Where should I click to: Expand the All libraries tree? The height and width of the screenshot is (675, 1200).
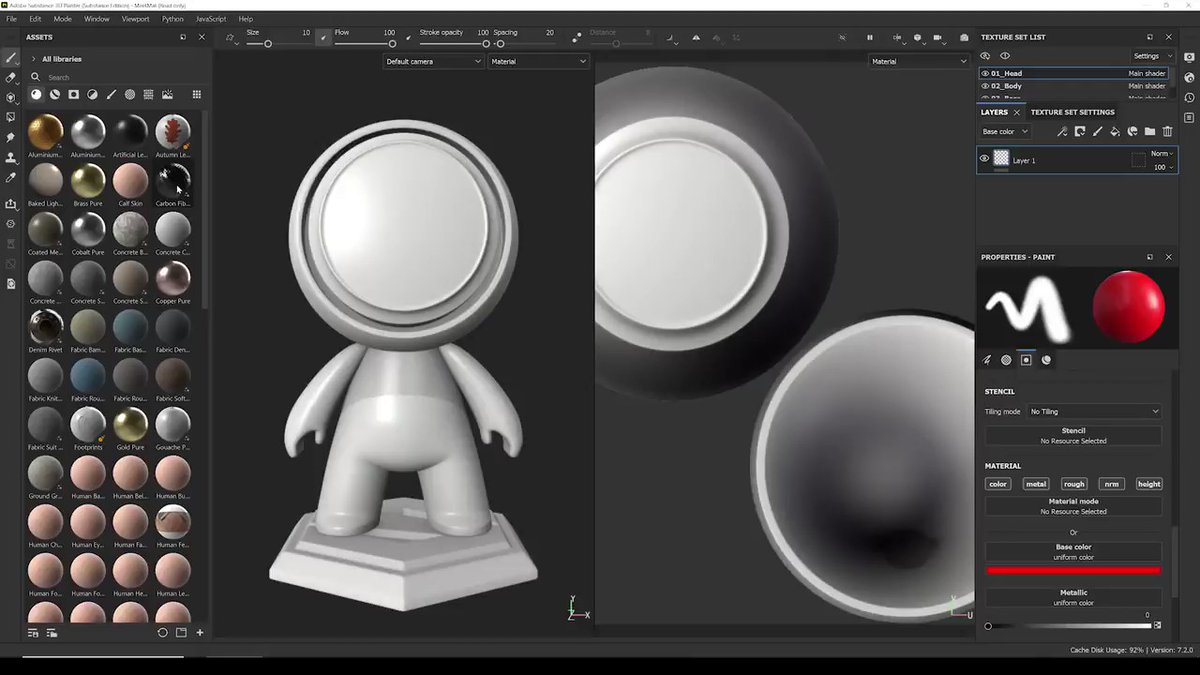coord(34,59)
